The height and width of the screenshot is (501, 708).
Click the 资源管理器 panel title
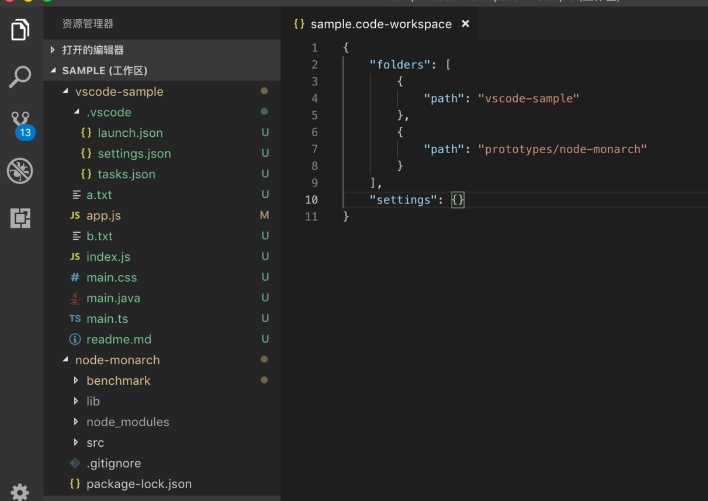pos(88,23)
